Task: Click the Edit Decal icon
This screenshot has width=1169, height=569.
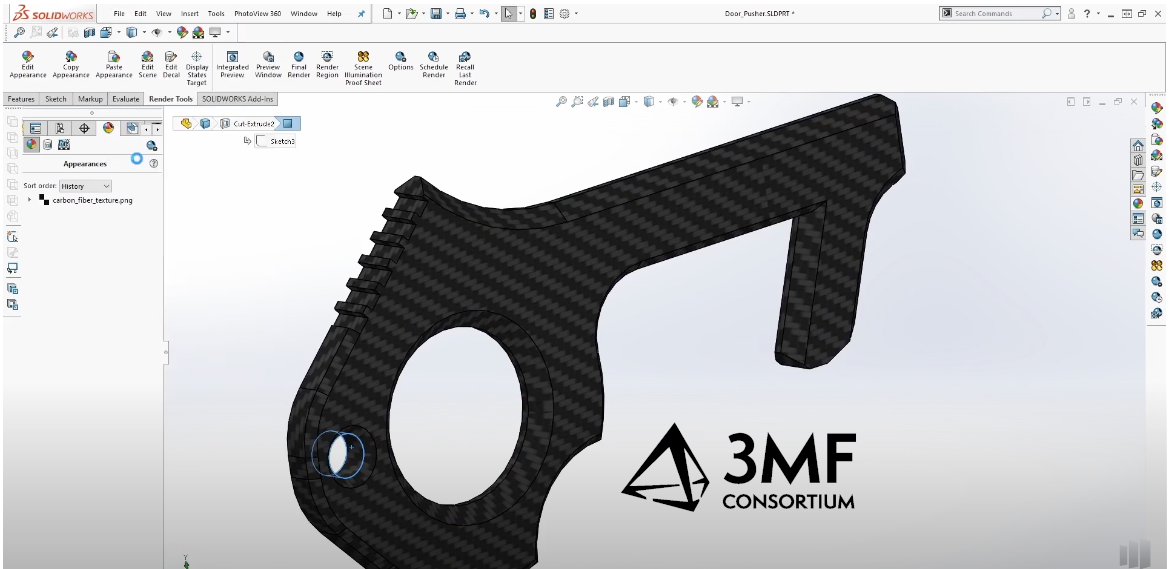Action: 171,64
